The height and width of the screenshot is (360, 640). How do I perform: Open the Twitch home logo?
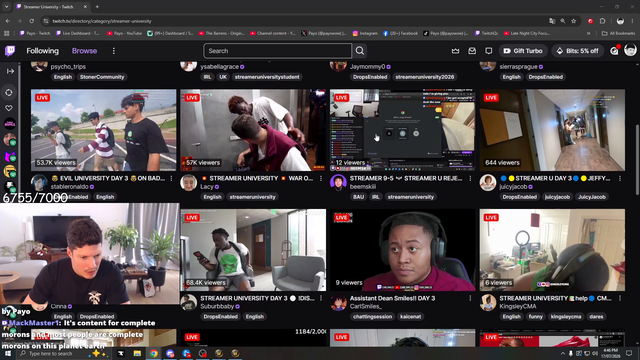[10, 51]
